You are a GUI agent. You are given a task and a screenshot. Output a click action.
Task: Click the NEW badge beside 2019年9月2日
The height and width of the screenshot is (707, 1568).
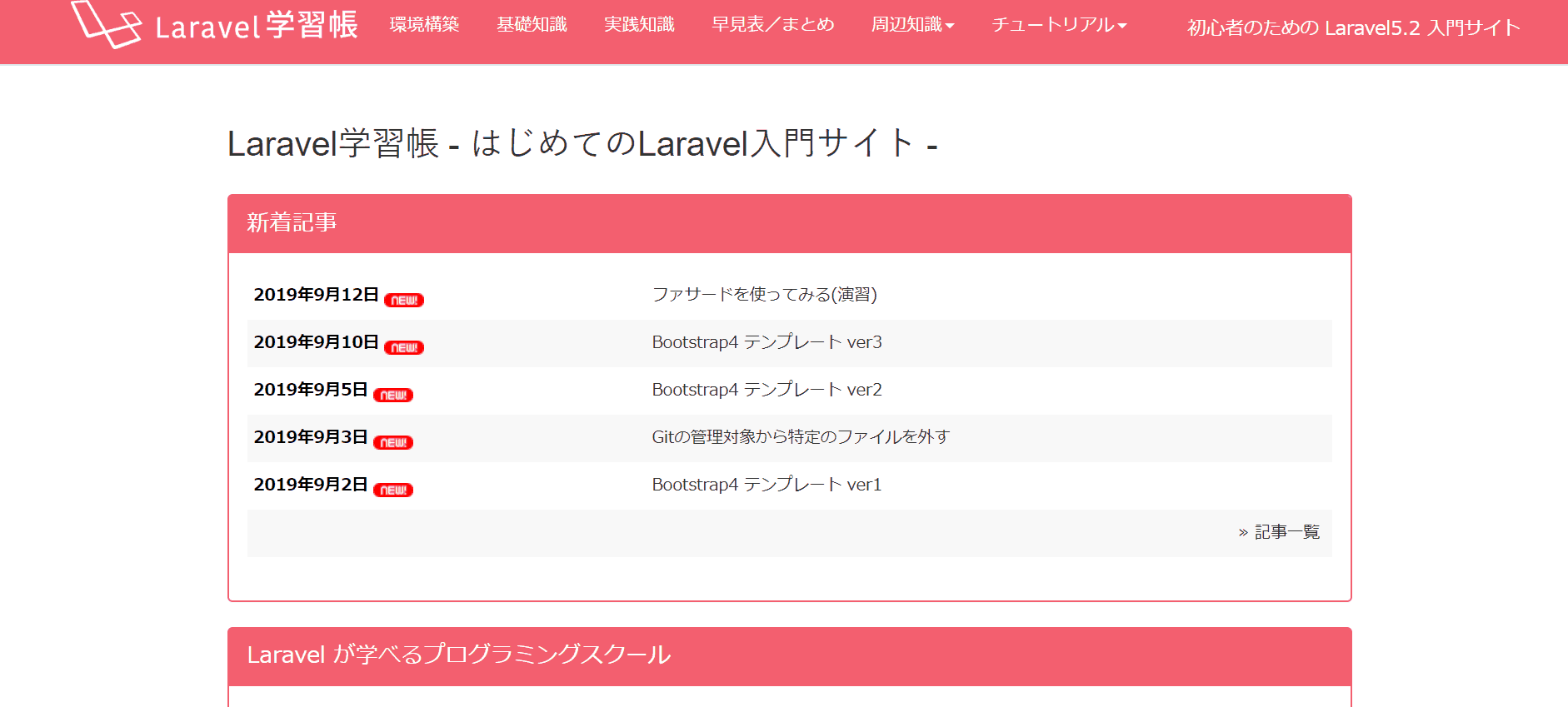tap(393, 490)
